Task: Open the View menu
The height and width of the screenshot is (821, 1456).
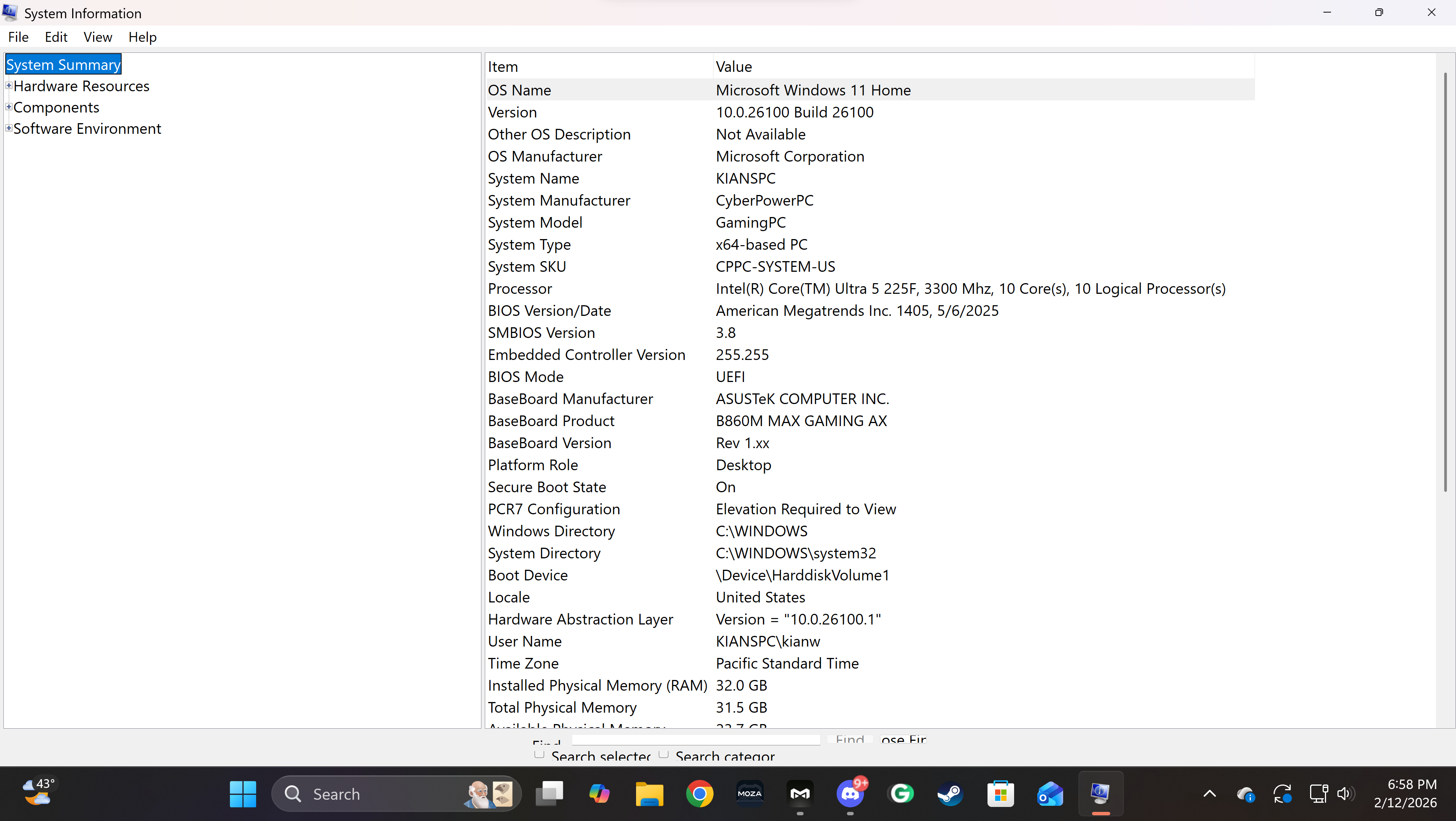Action: pos(98,37)
